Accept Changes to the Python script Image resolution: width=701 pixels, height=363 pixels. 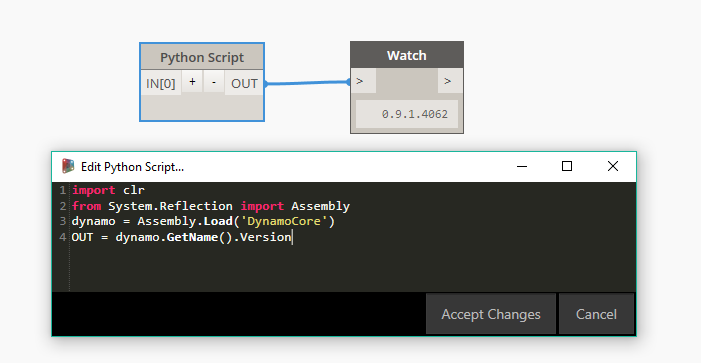tap(491, 314)
